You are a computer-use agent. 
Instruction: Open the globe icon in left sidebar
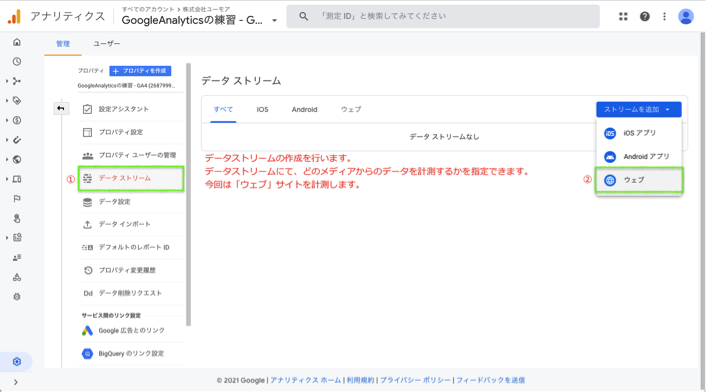pos(17,159)
